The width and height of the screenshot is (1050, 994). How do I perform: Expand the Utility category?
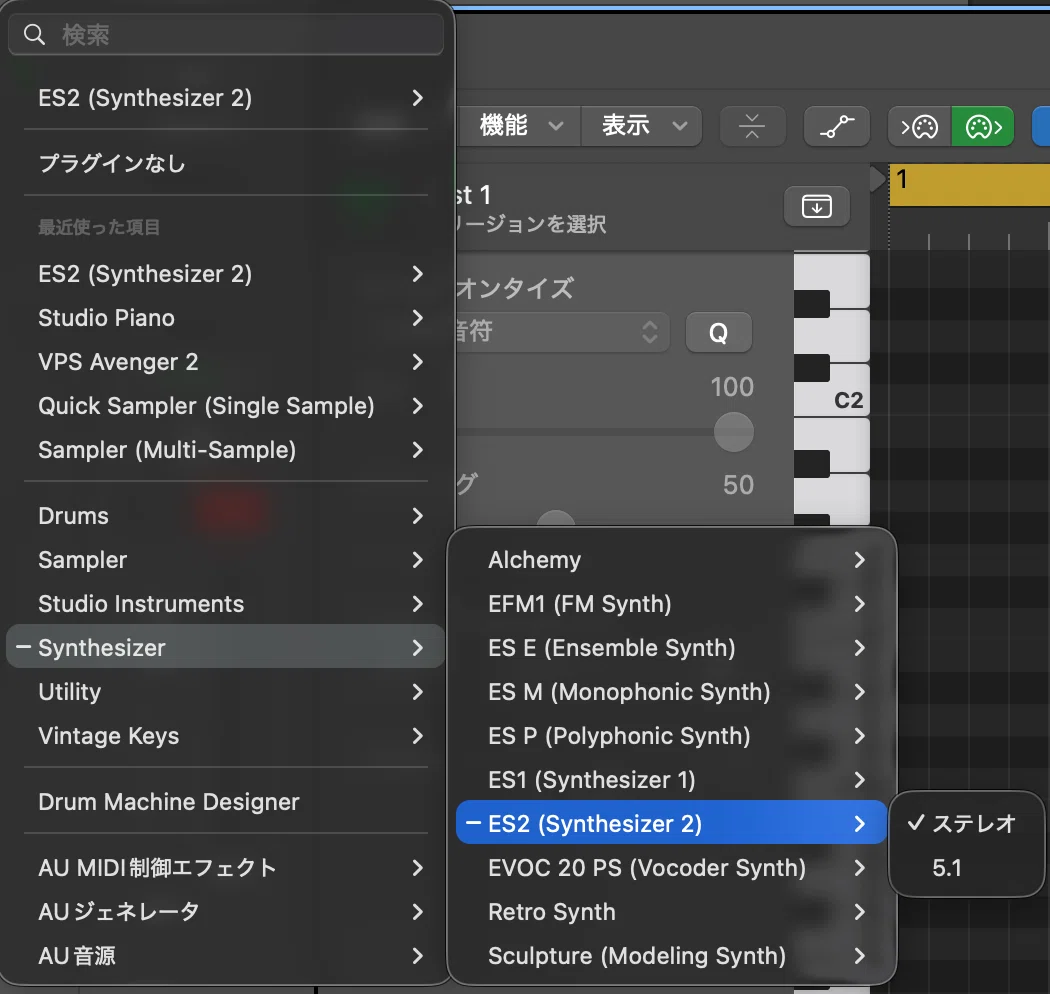[x=226, y=692]
